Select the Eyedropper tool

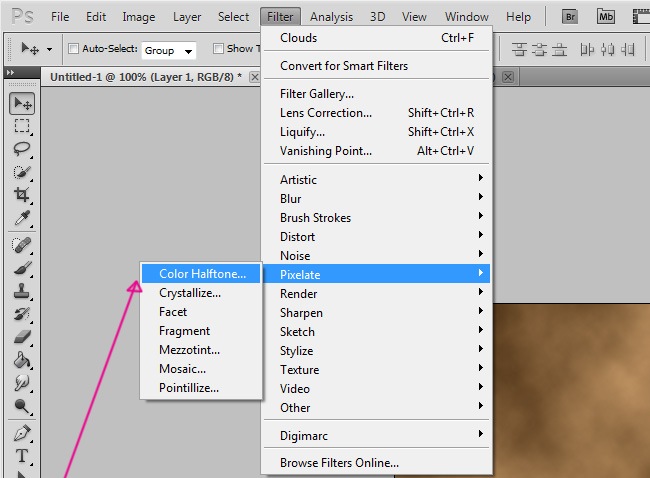(x=22, y=217)
